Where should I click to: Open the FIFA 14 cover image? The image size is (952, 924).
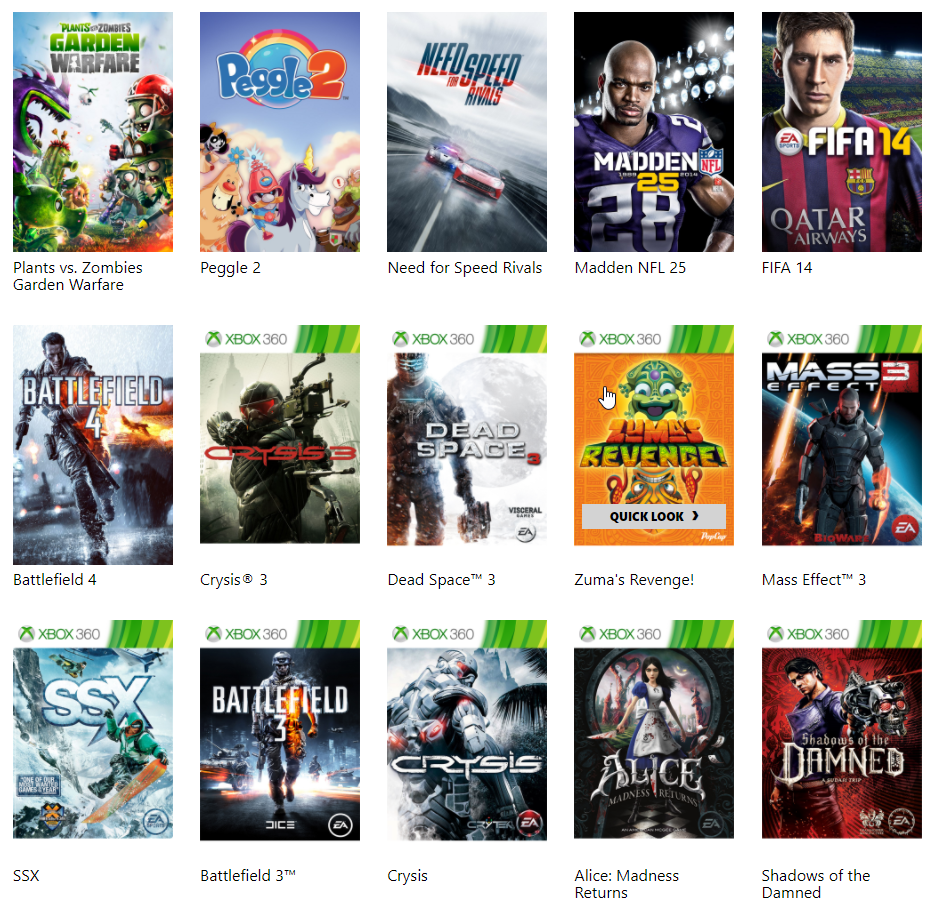pyautogui.click(x=842, y=132)
